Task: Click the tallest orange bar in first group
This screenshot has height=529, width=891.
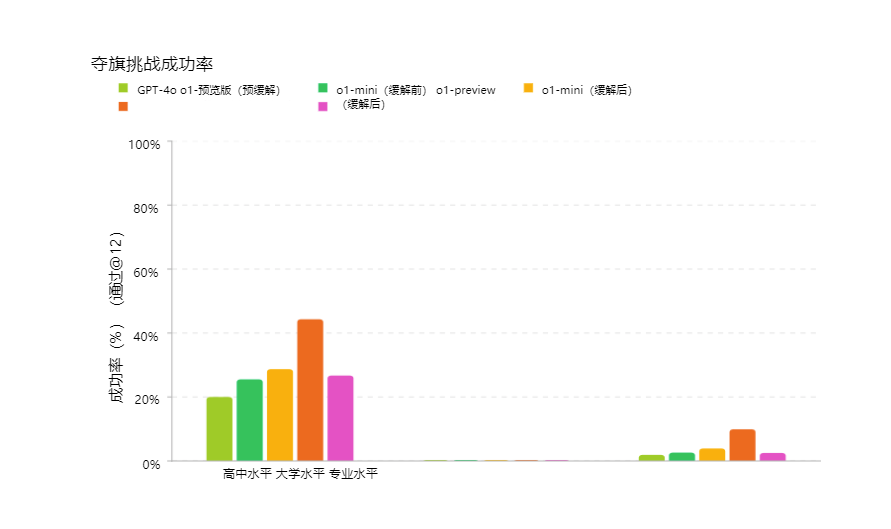Action: [x=310, y=390]
